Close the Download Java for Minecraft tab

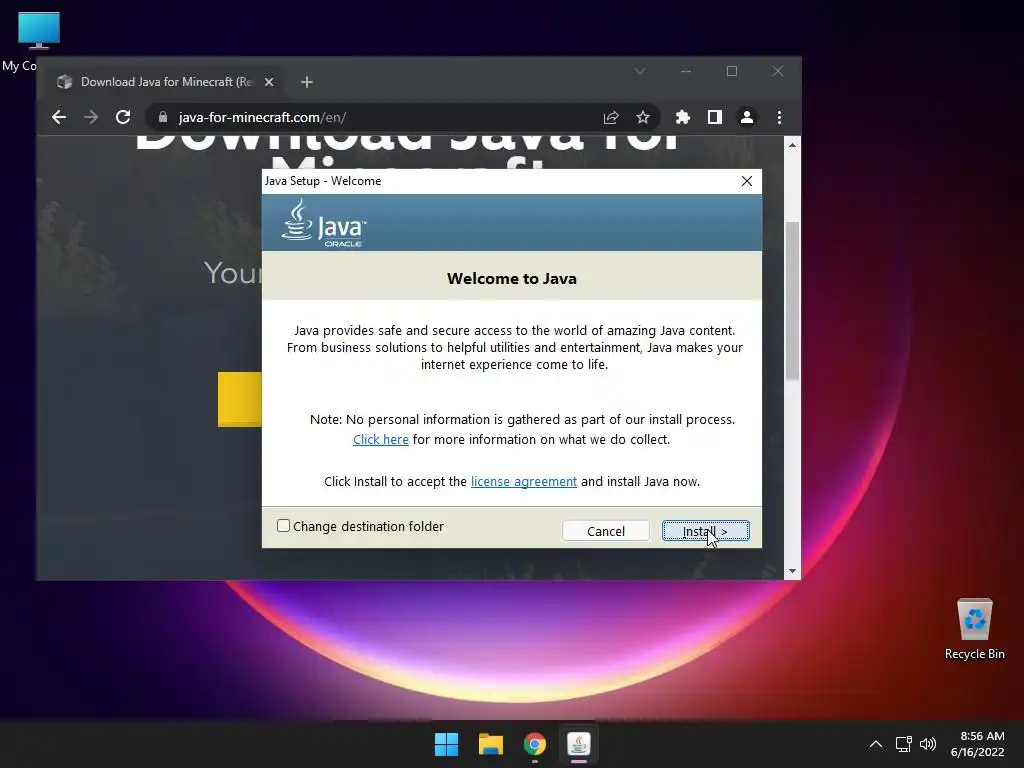269,82
